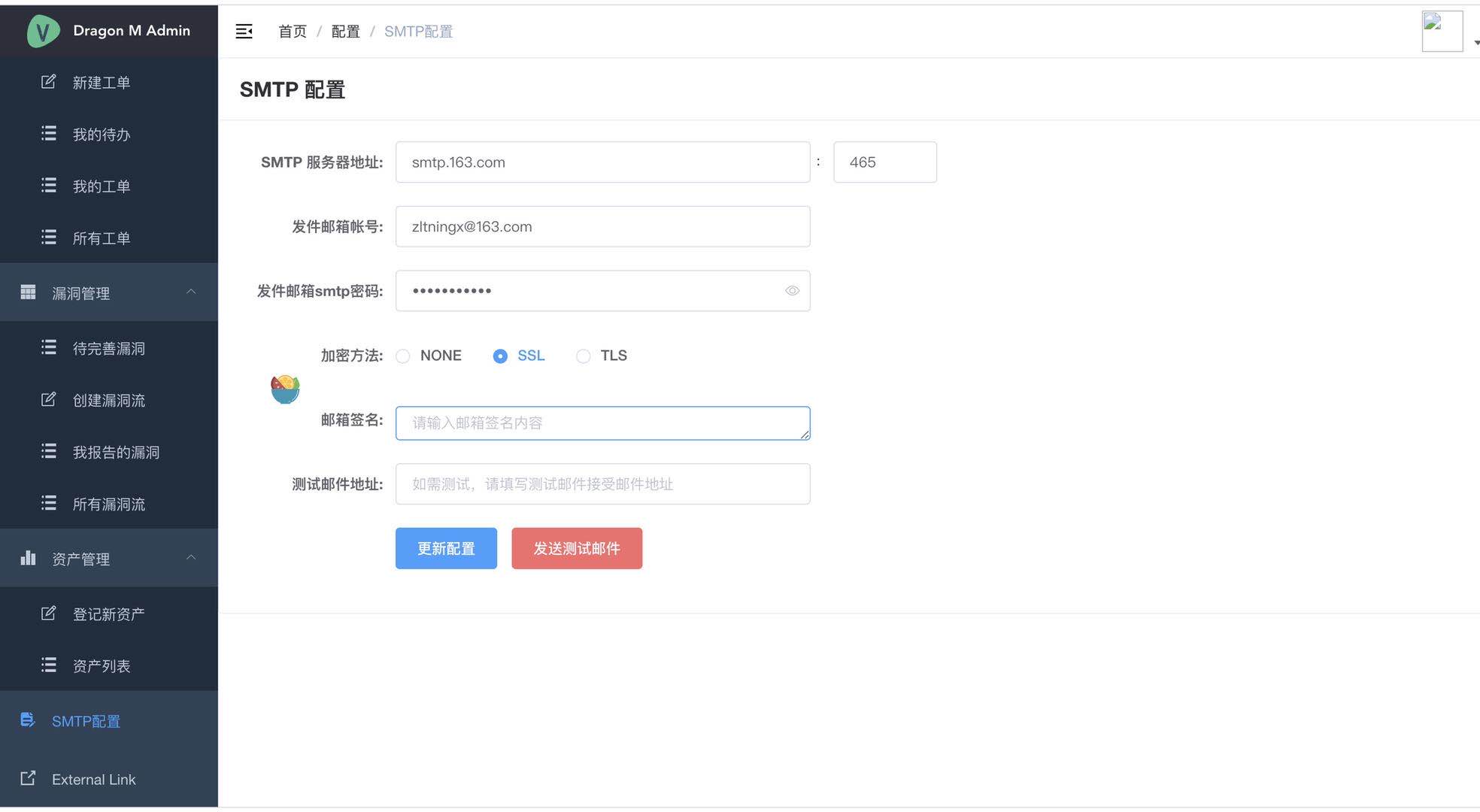Select the NONE encryption radio button
Viewport: 1480px width, 812px height.
(403, 356)
